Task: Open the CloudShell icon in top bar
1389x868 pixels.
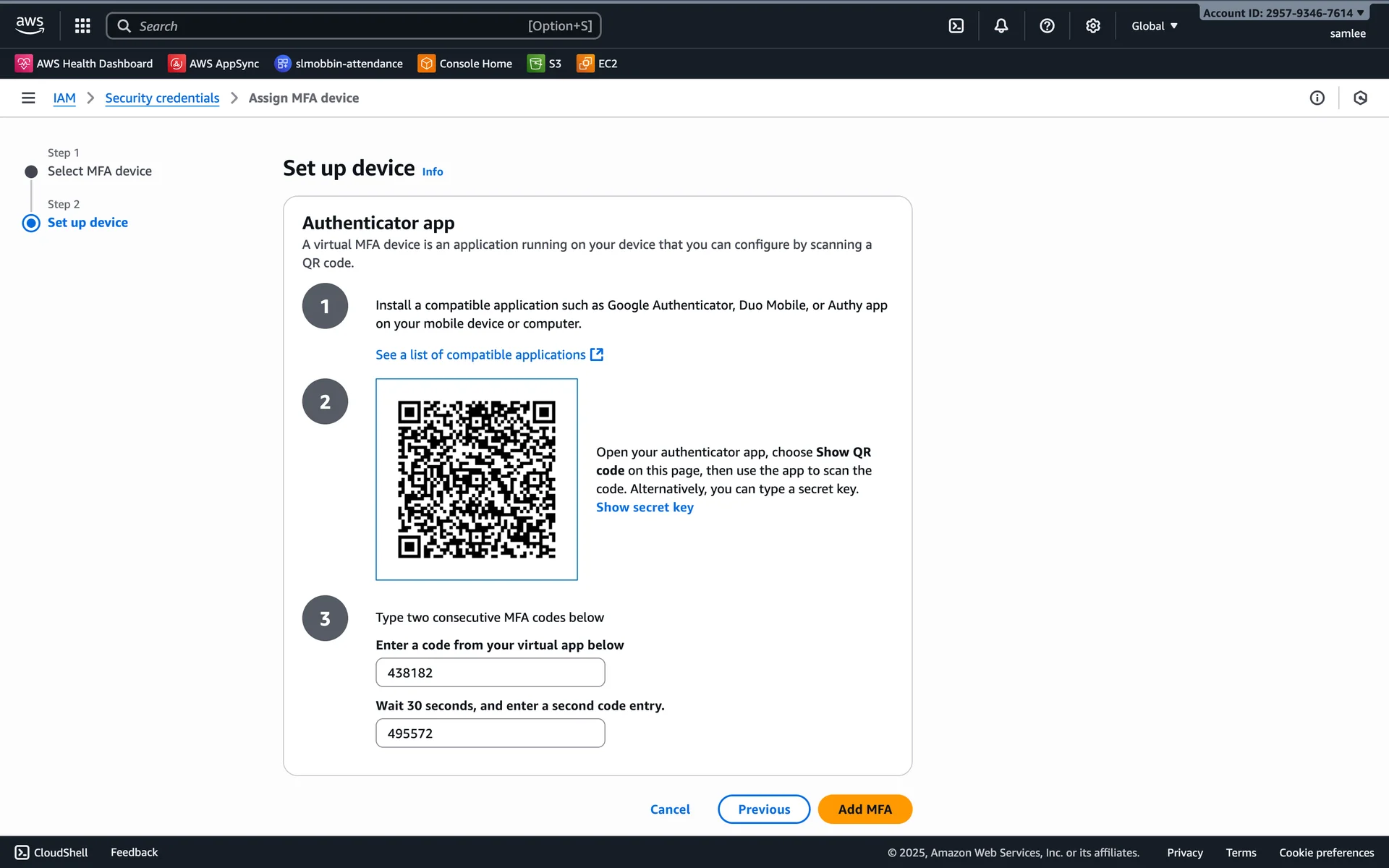Action: (x=956, y=26)
